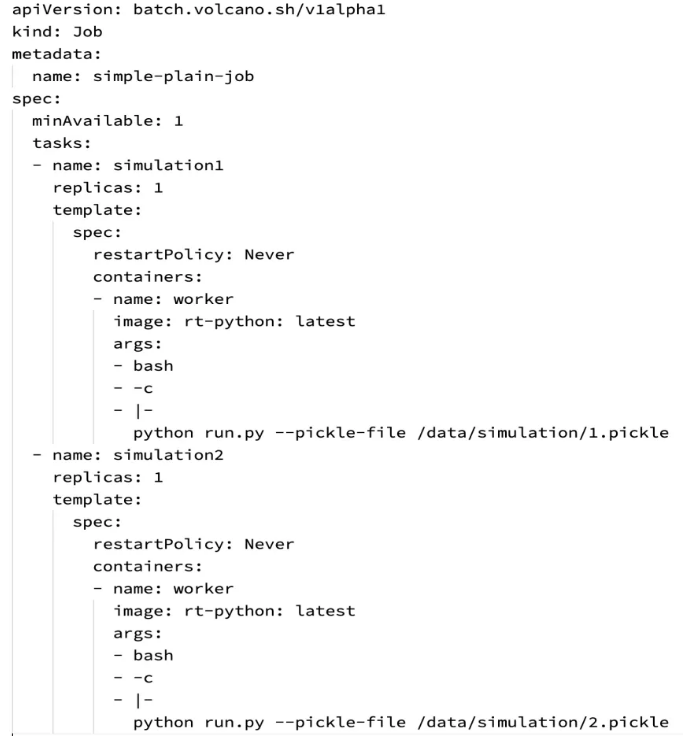Click first replicas: 1 line under simulation1

click(108, 188)
